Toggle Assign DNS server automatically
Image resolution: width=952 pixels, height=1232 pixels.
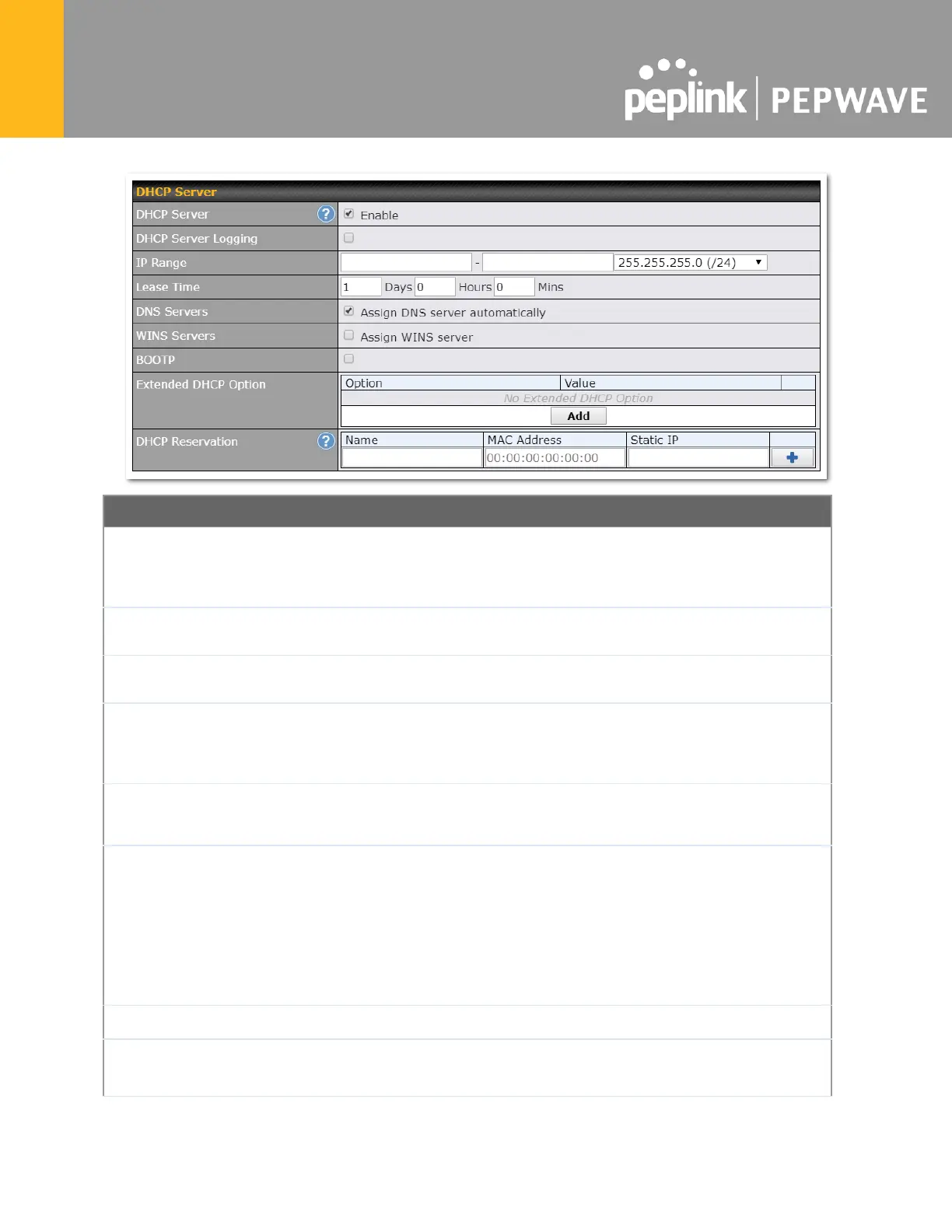[349, 311]
